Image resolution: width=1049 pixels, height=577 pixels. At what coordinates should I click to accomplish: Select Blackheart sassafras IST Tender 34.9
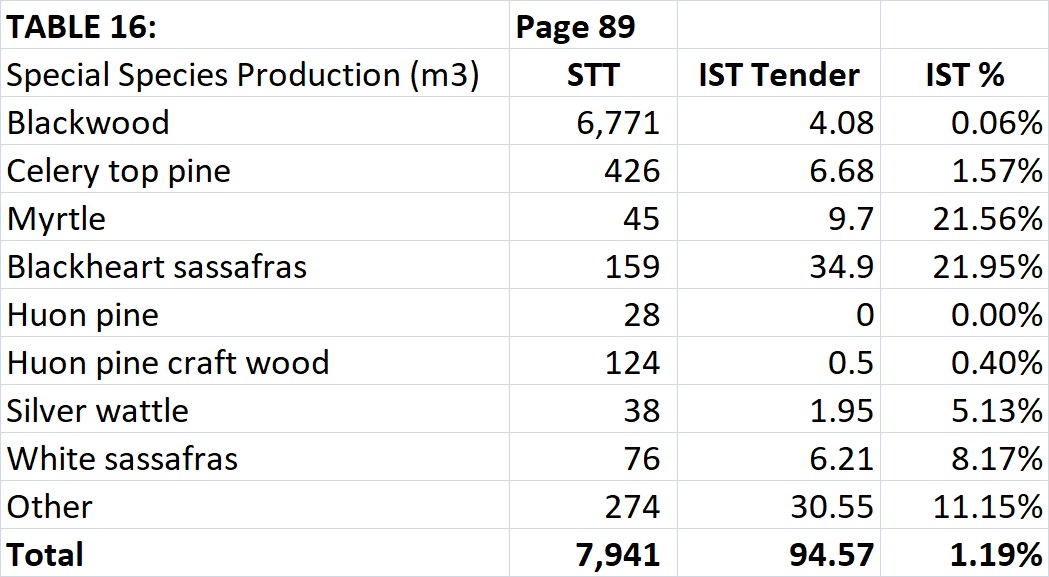click(844, 267)
